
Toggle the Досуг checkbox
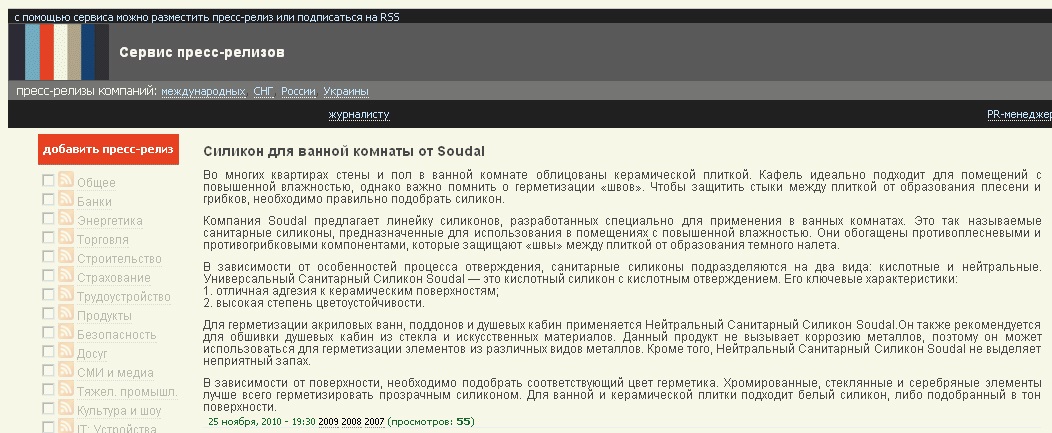48,351
